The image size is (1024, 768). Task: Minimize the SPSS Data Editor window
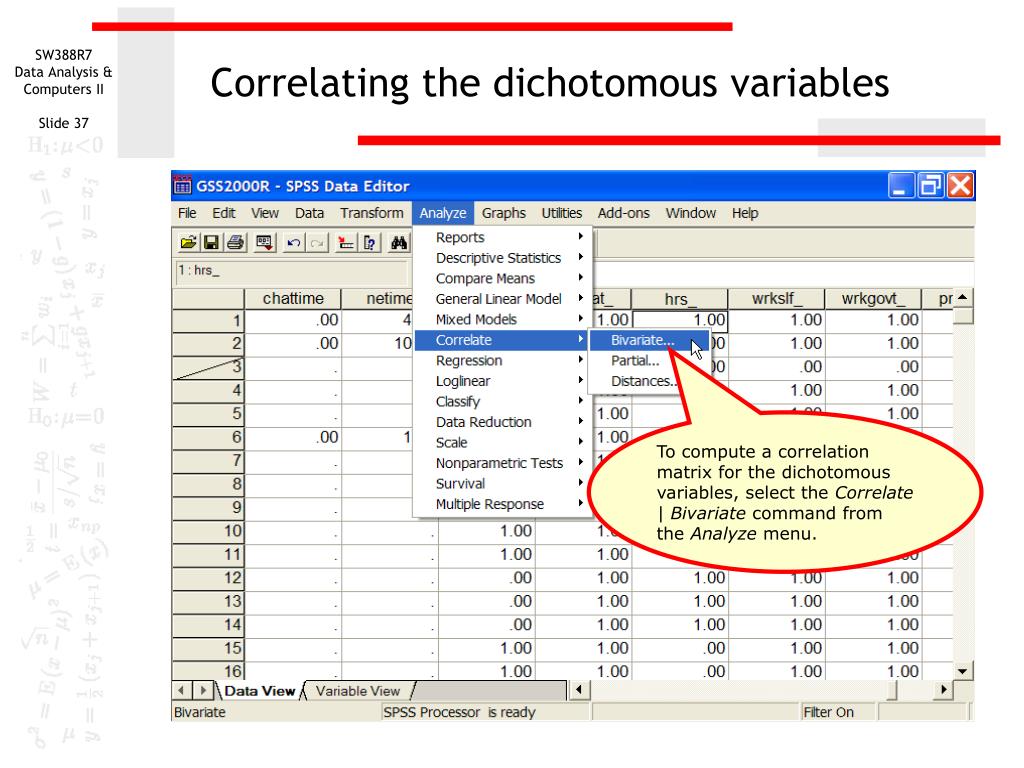point(901,185)
